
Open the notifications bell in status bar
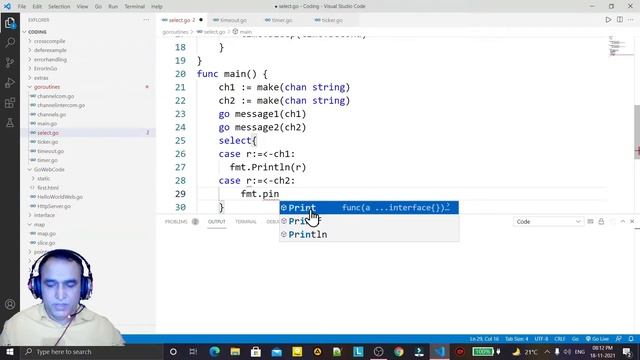coord(631,339)
